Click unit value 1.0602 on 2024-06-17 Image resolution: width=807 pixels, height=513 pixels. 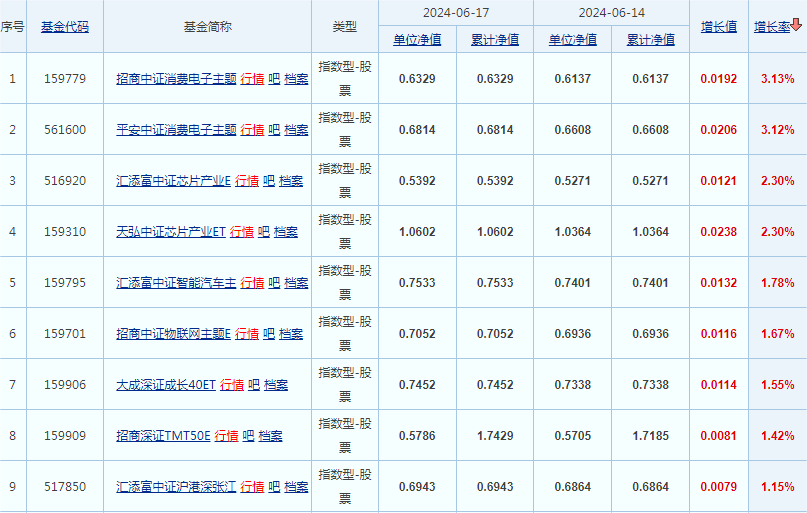coord(417,232)
